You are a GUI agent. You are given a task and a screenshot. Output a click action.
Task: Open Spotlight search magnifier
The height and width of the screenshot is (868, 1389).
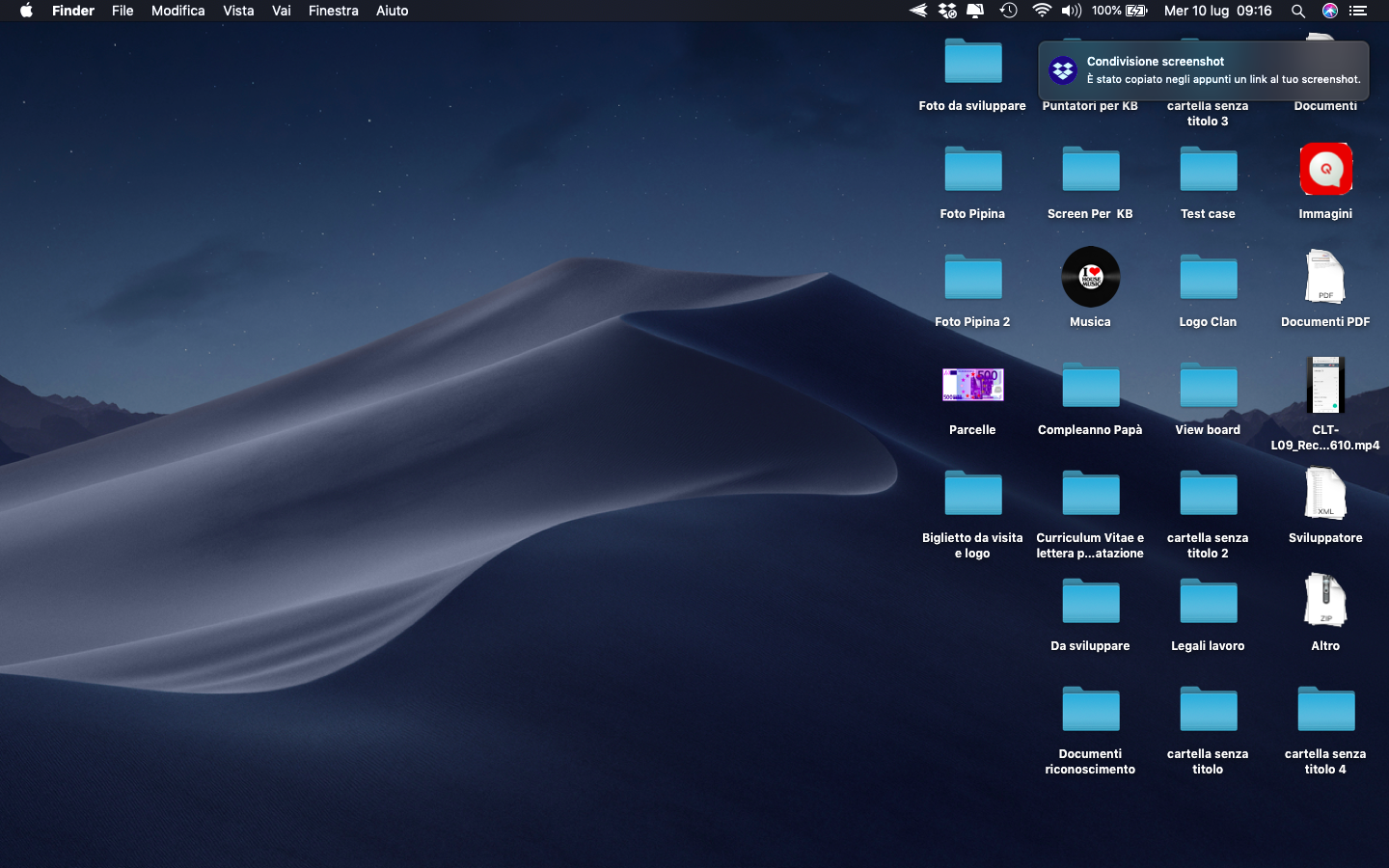pyautogui.click(x=1298, y=11)
